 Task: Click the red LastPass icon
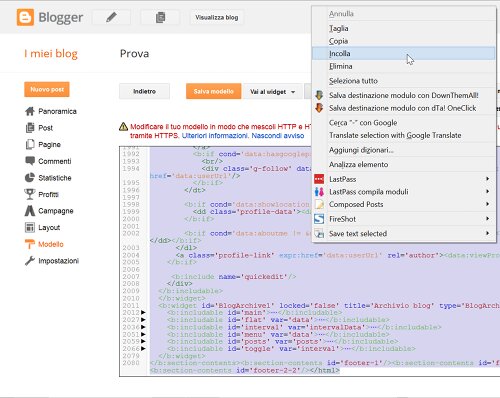pyautogui.click(x=319, y=179)
